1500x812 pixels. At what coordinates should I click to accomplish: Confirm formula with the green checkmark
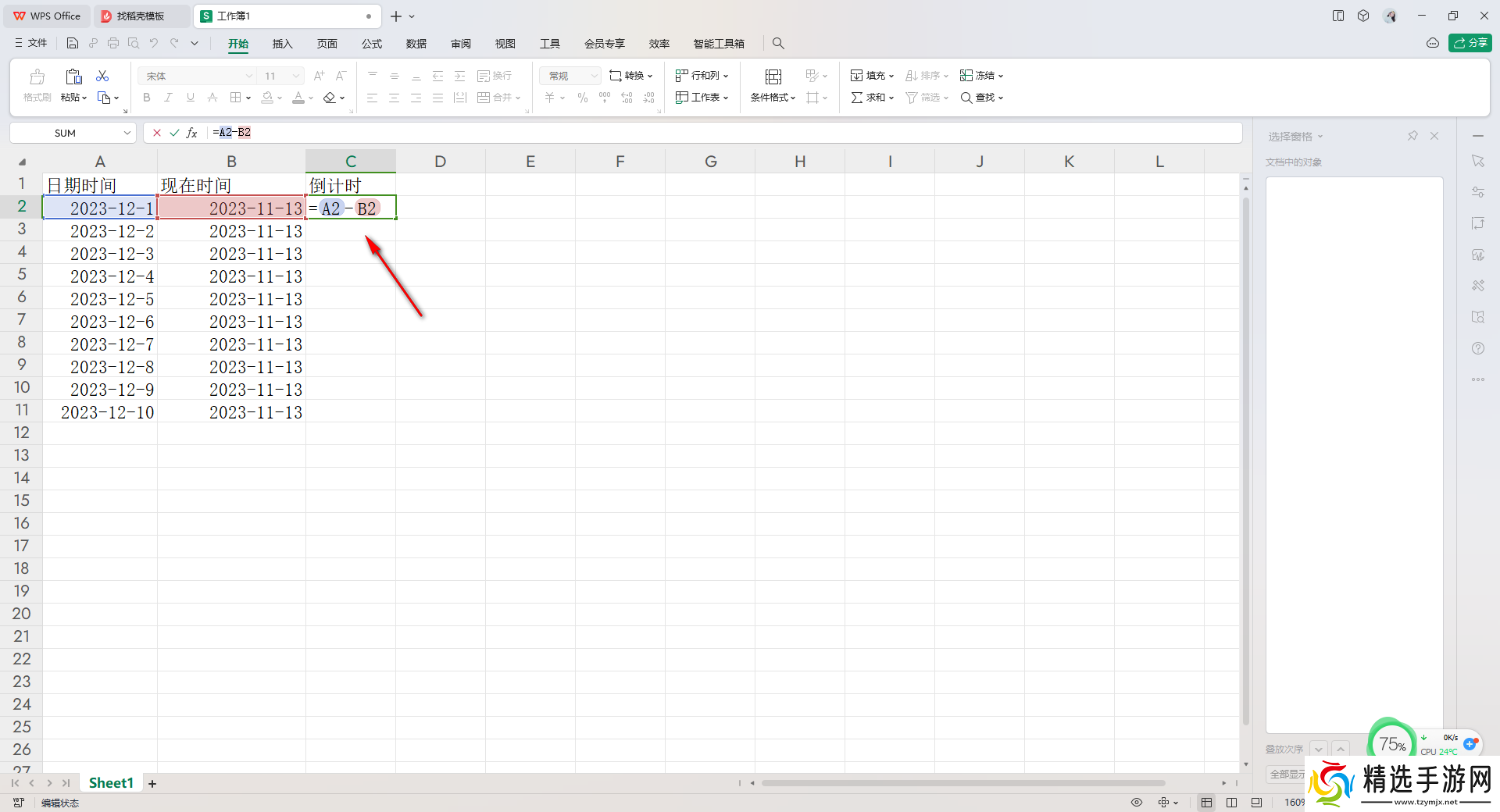tap(174, 133)
